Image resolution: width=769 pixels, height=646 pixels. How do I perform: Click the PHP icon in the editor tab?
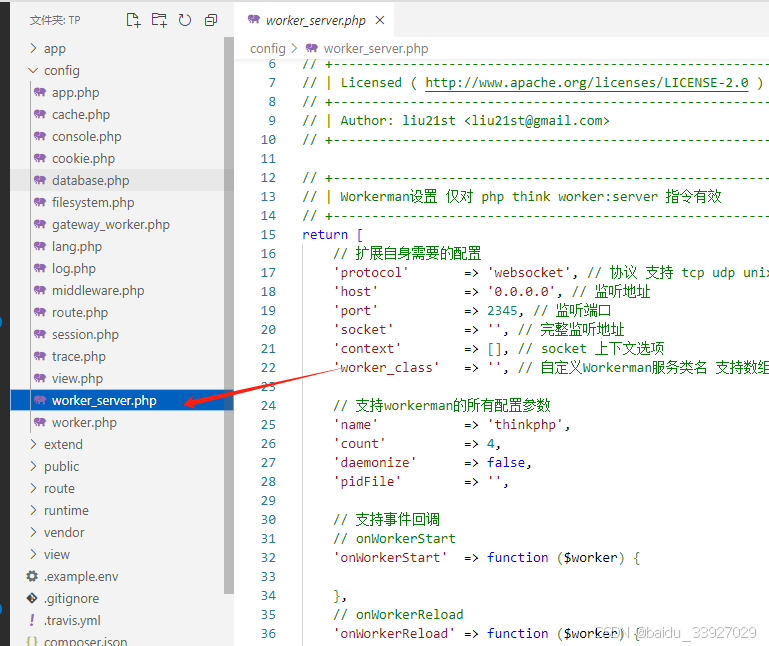click(x=254, y=19)
